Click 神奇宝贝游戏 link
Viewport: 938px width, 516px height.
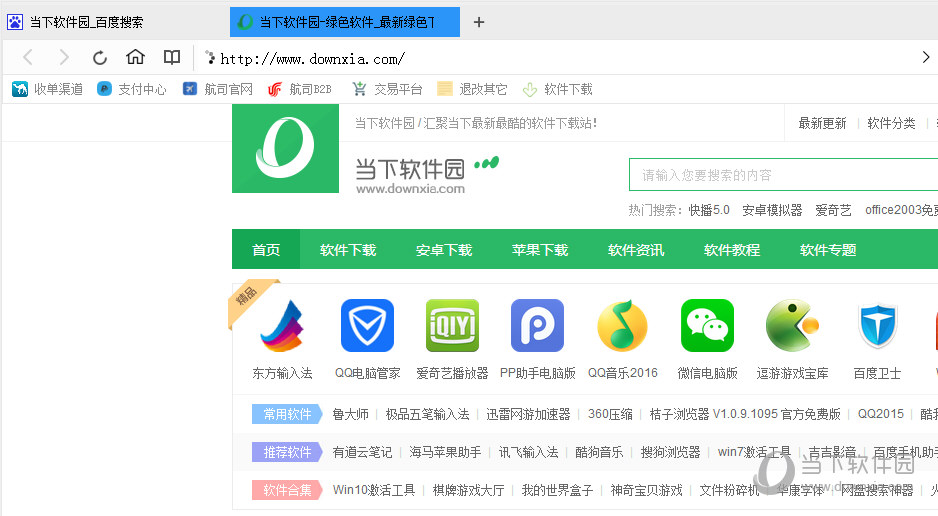(x=646, y=490)
